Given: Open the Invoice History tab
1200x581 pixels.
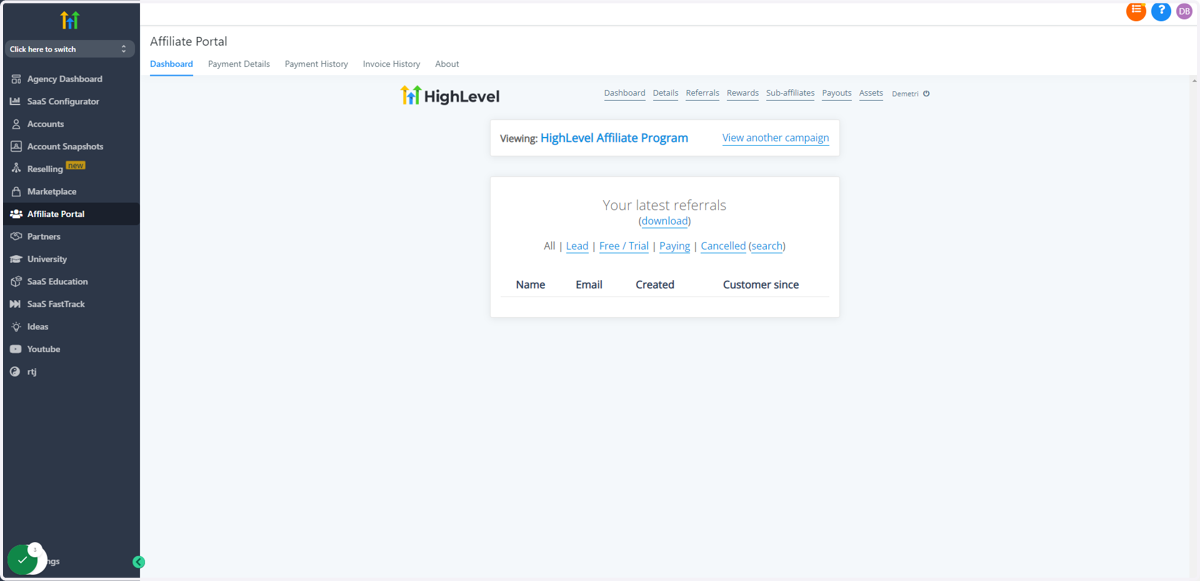Looking at the screenshot, I should point(391,64).
